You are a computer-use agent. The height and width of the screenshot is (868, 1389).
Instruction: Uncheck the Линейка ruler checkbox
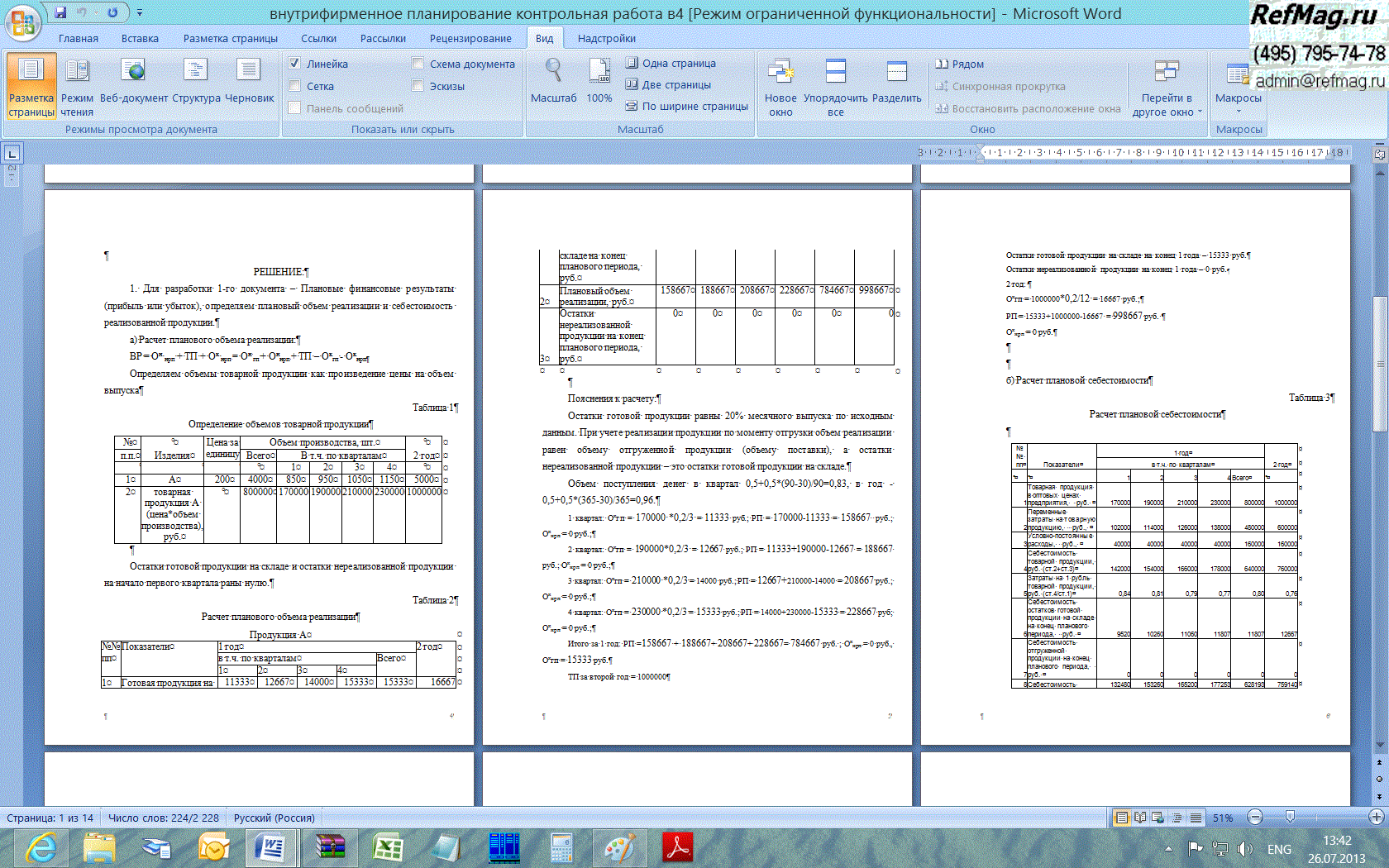(x=295, y=64)
